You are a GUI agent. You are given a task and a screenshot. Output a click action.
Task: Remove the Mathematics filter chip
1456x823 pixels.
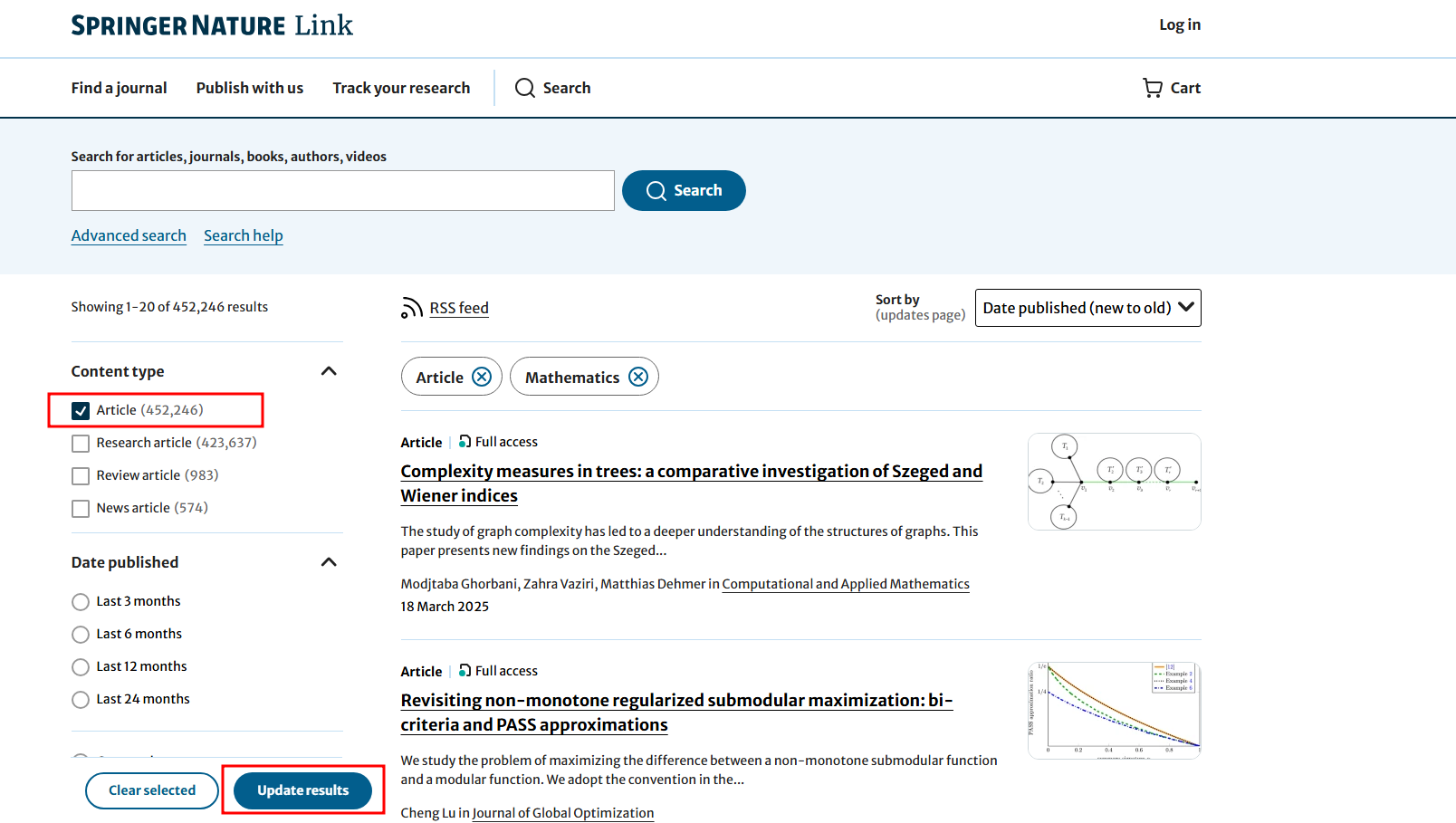pyautogui.click(x=638, y=377)
